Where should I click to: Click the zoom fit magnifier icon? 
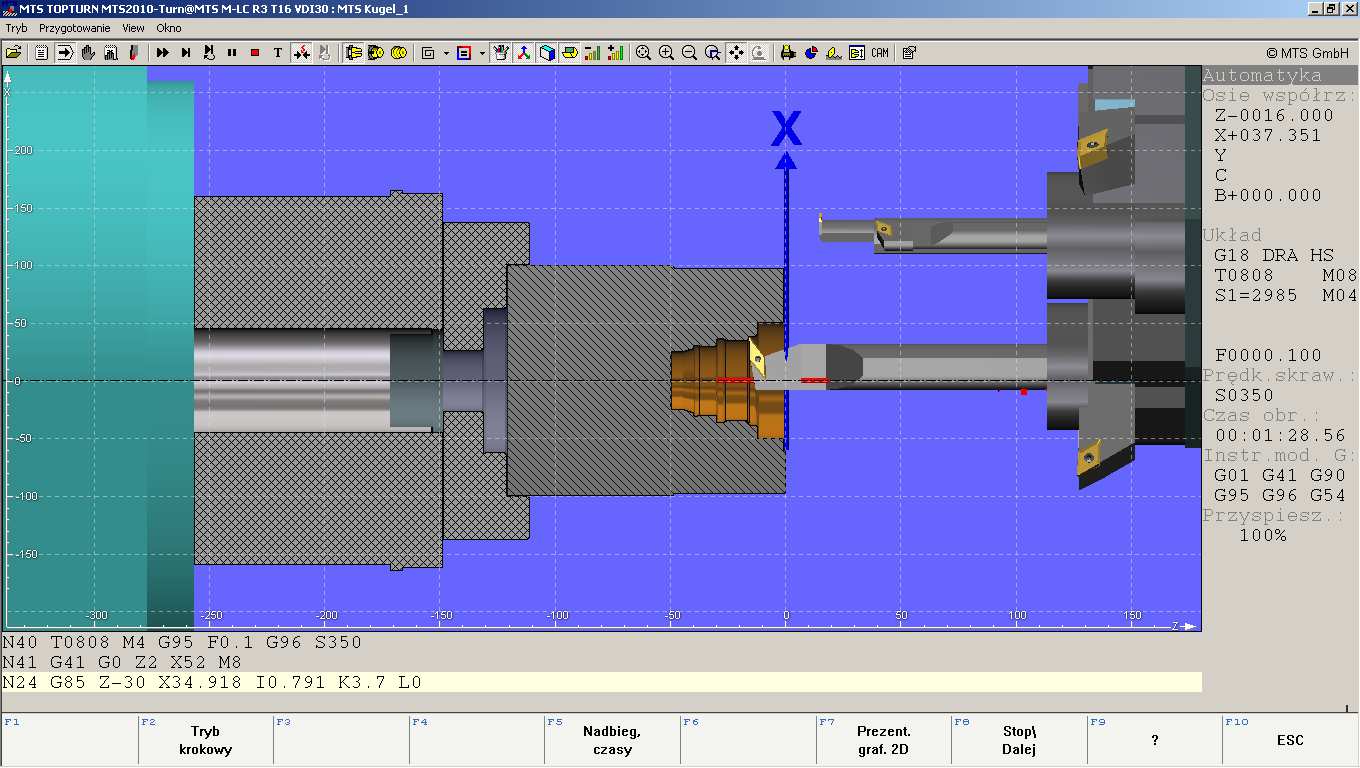(x=644, y=52)
